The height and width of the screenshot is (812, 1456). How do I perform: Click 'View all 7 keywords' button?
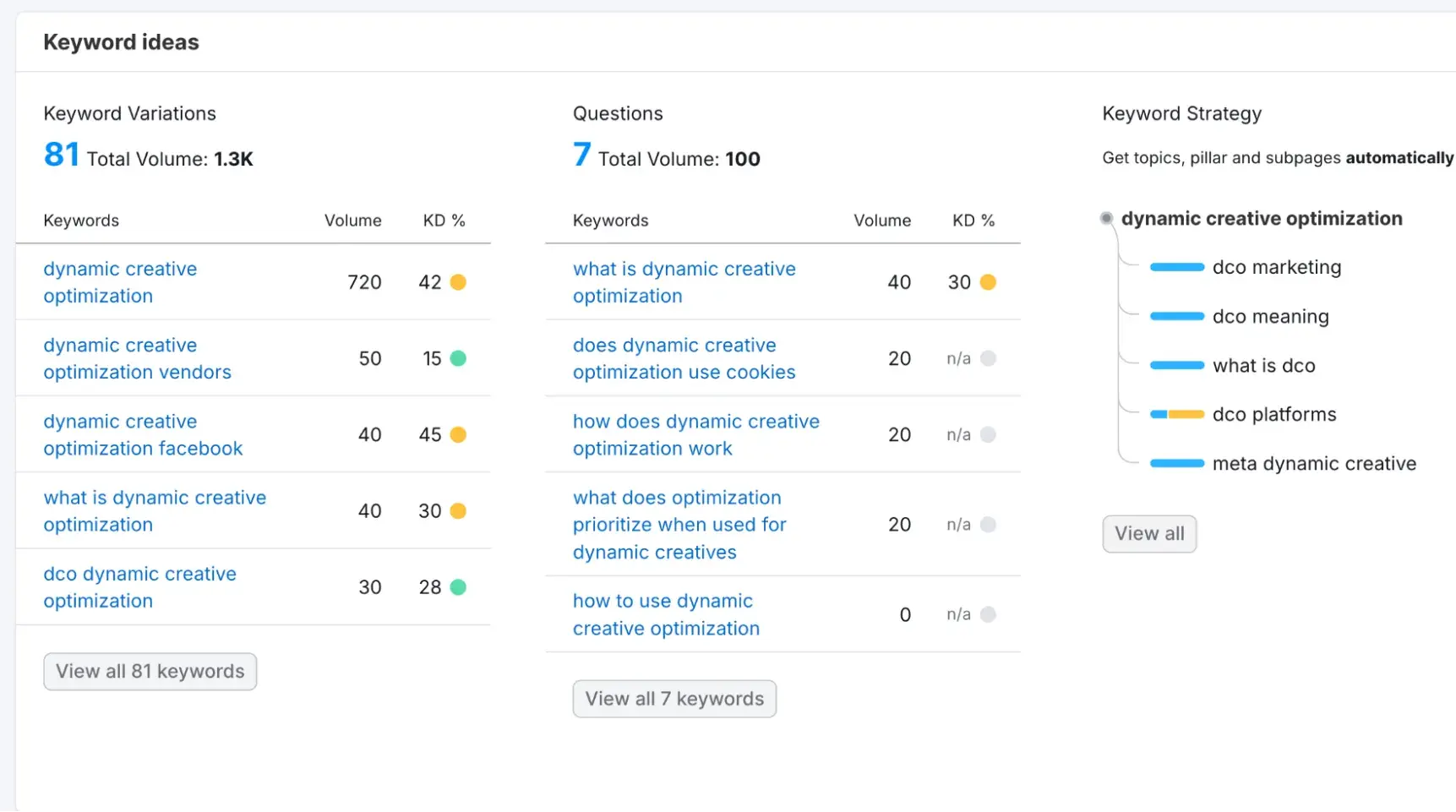pyautogui.click(x=673, y=699)
